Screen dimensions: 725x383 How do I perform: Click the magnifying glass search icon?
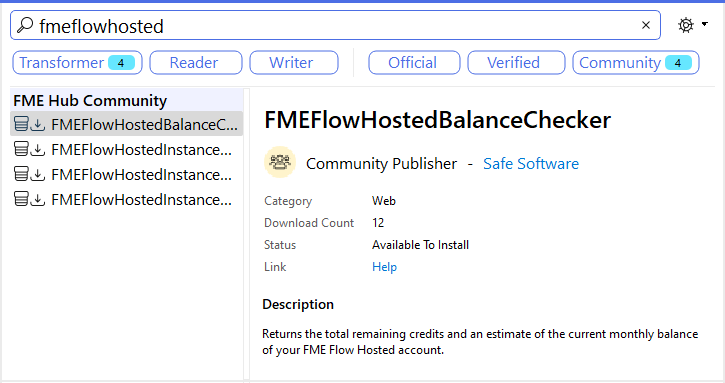(x=25, y=25)
